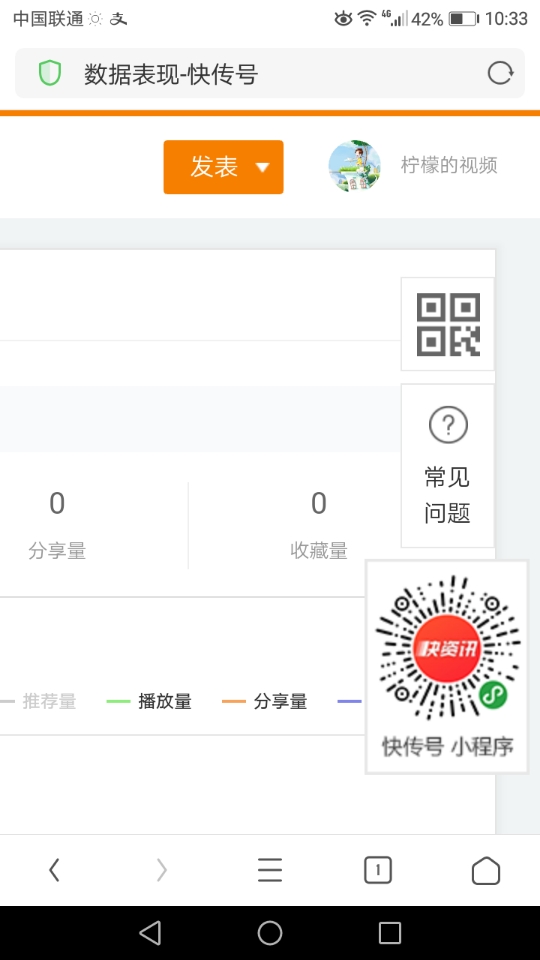540x960 pixels.
Task: Tap the 快传号 小程序 mini-program code
Action: coord(448,667)
